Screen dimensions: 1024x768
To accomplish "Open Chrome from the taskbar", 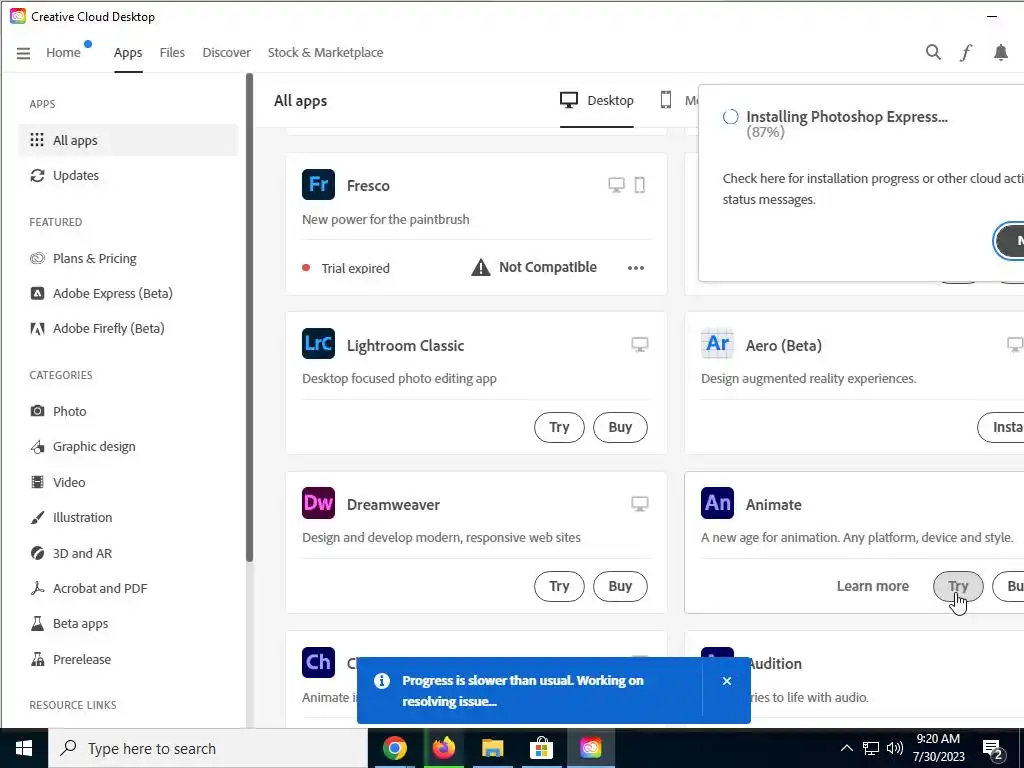I will [394, 748].
